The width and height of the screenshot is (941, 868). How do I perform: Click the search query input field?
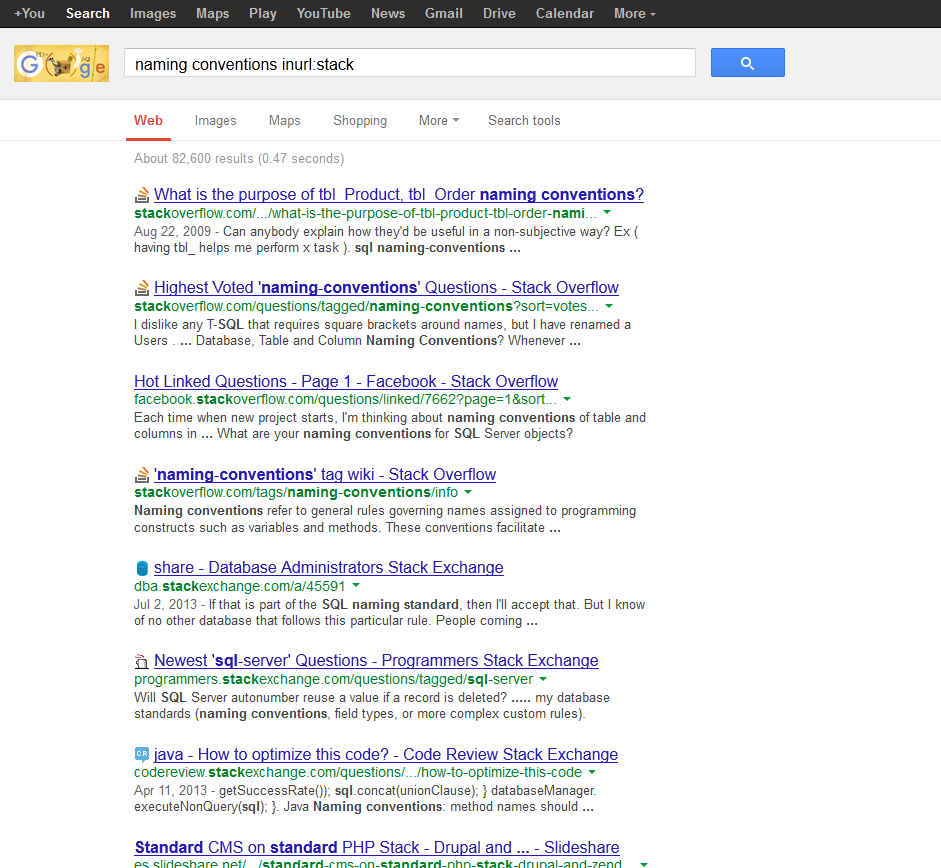tap(410, 62)
